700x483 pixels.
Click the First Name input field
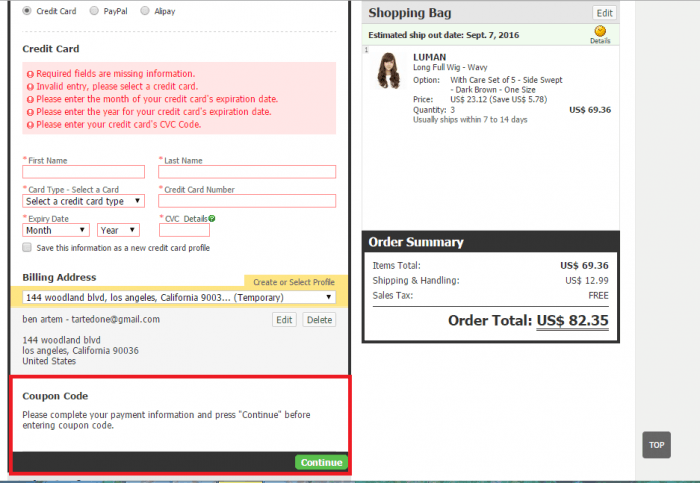pos(83,172)
